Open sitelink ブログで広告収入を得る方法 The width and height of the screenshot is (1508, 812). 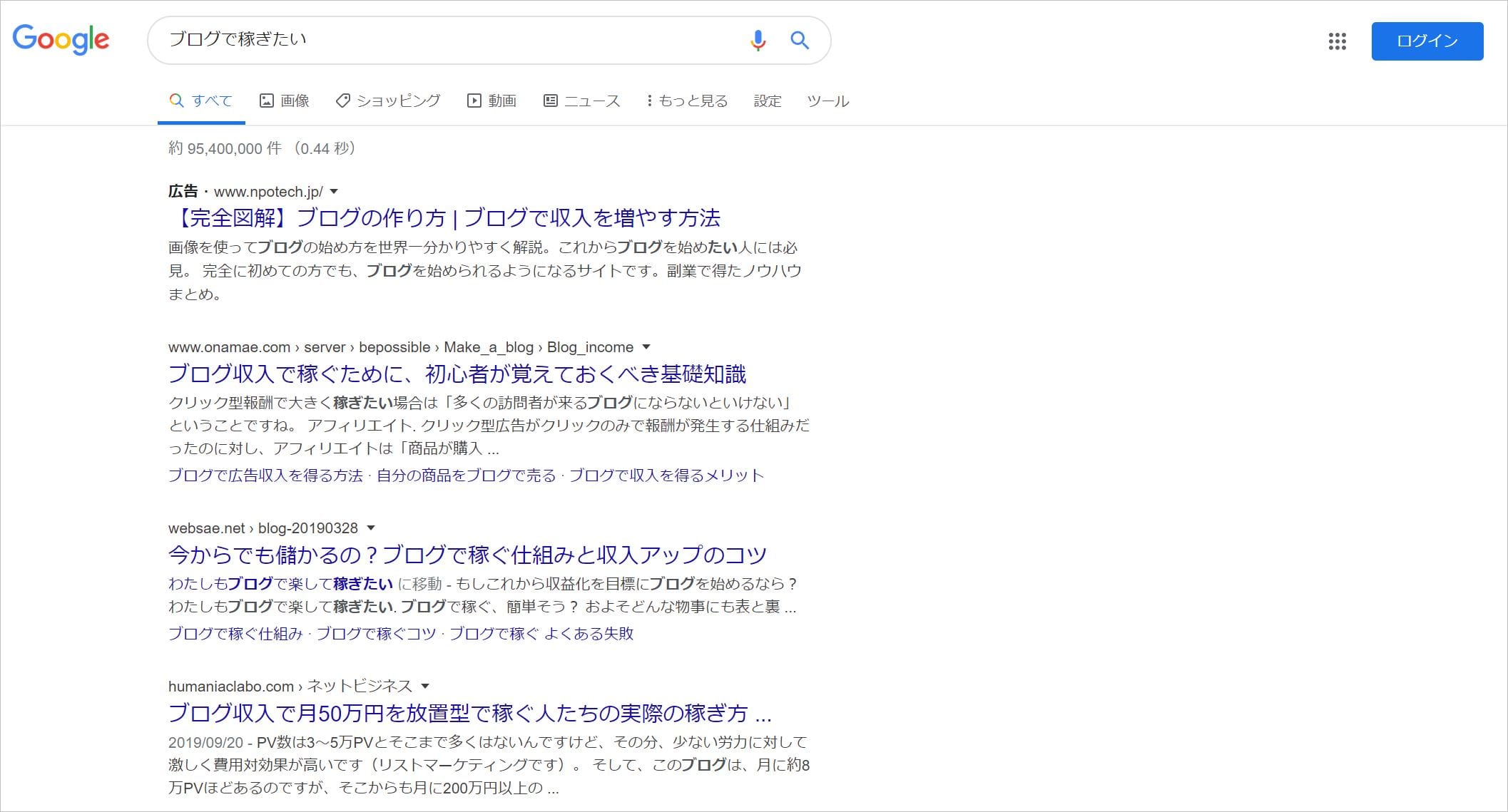pyautogui.click(x=265, y=476)
